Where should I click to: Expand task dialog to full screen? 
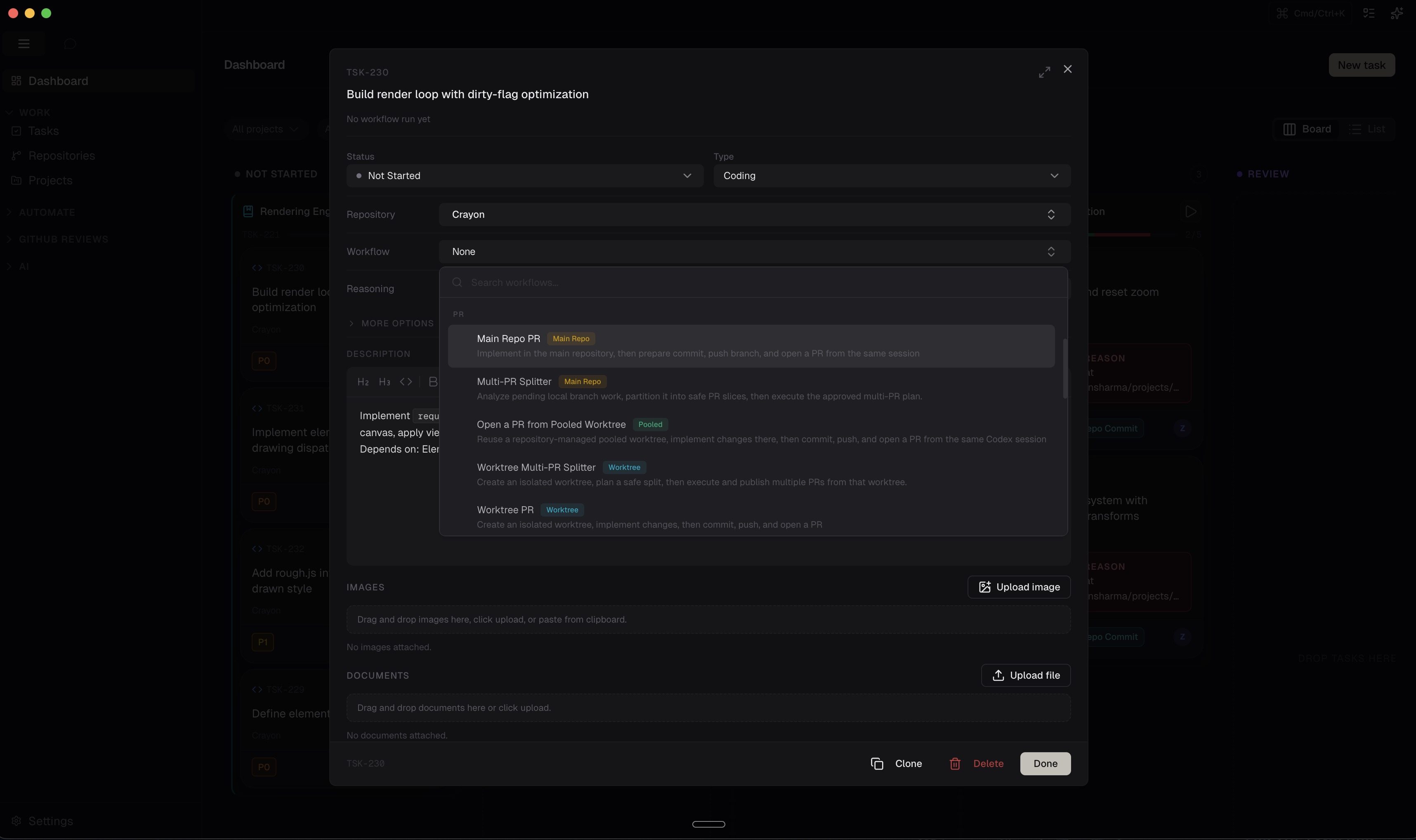point(1044,72)
